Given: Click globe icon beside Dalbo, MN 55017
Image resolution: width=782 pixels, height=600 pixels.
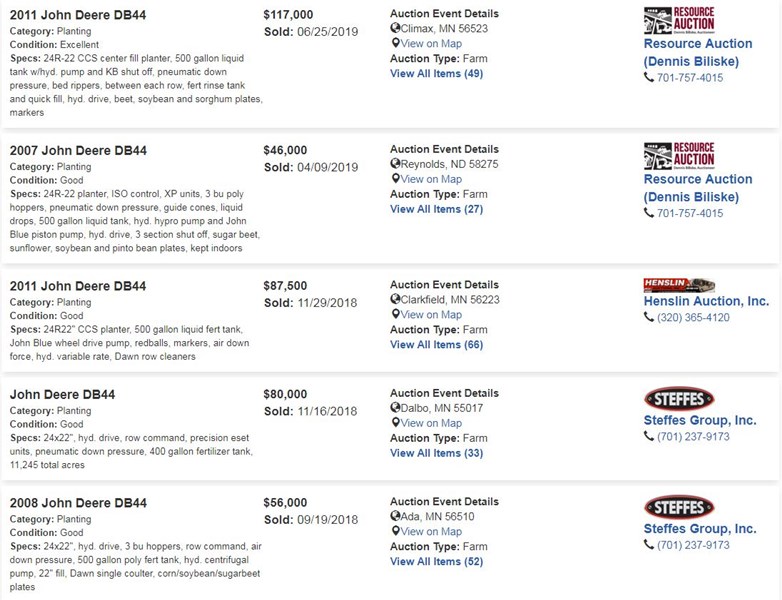Looking at the screenshot, I should [395, 407].
